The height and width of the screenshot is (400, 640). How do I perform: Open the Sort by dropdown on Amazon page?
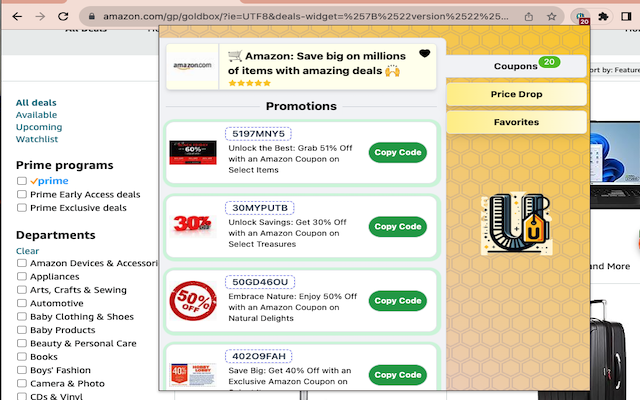click(615, 70)
